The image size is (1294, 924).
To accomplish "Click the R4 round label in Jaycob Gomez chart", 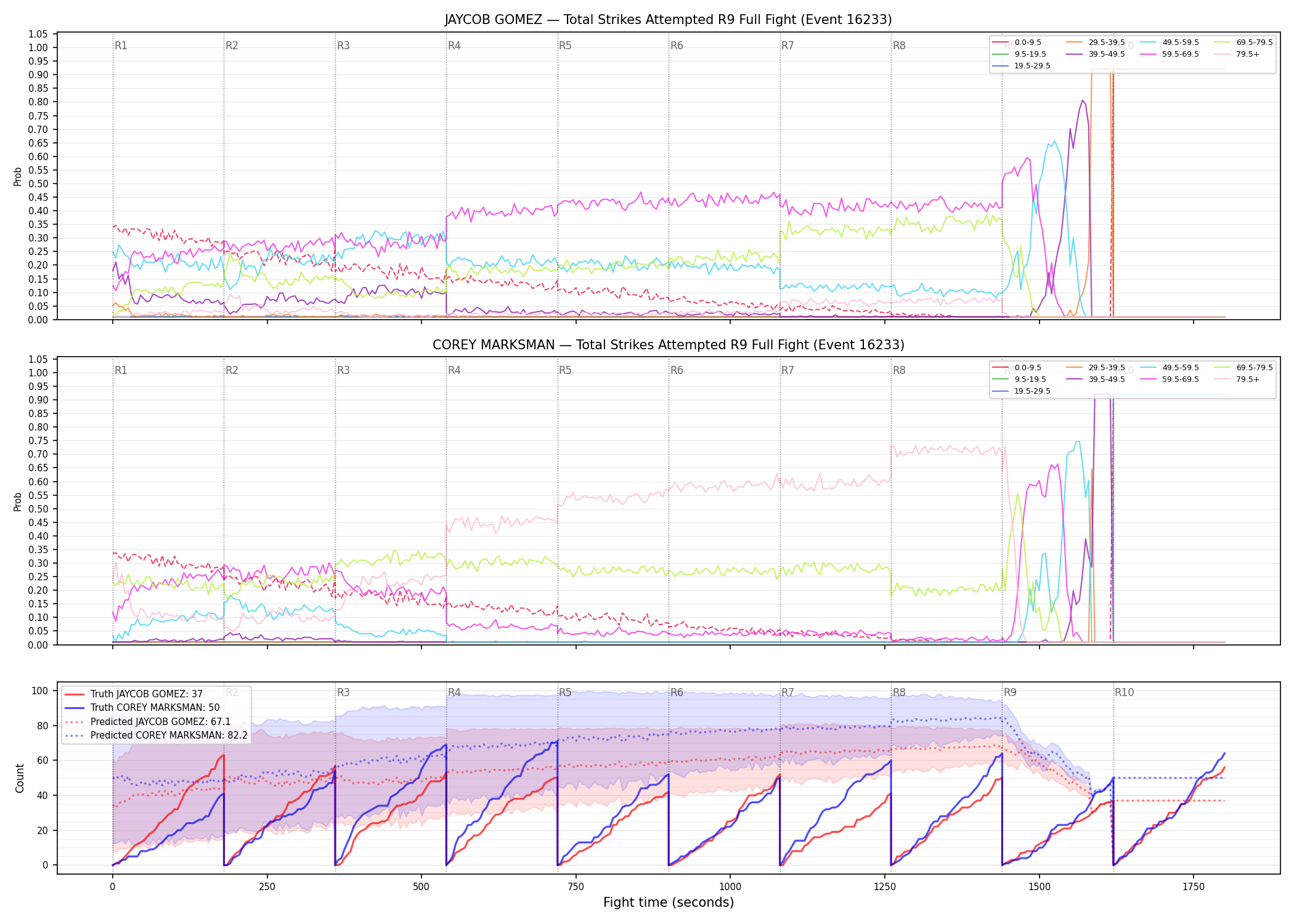I will 454,46.
